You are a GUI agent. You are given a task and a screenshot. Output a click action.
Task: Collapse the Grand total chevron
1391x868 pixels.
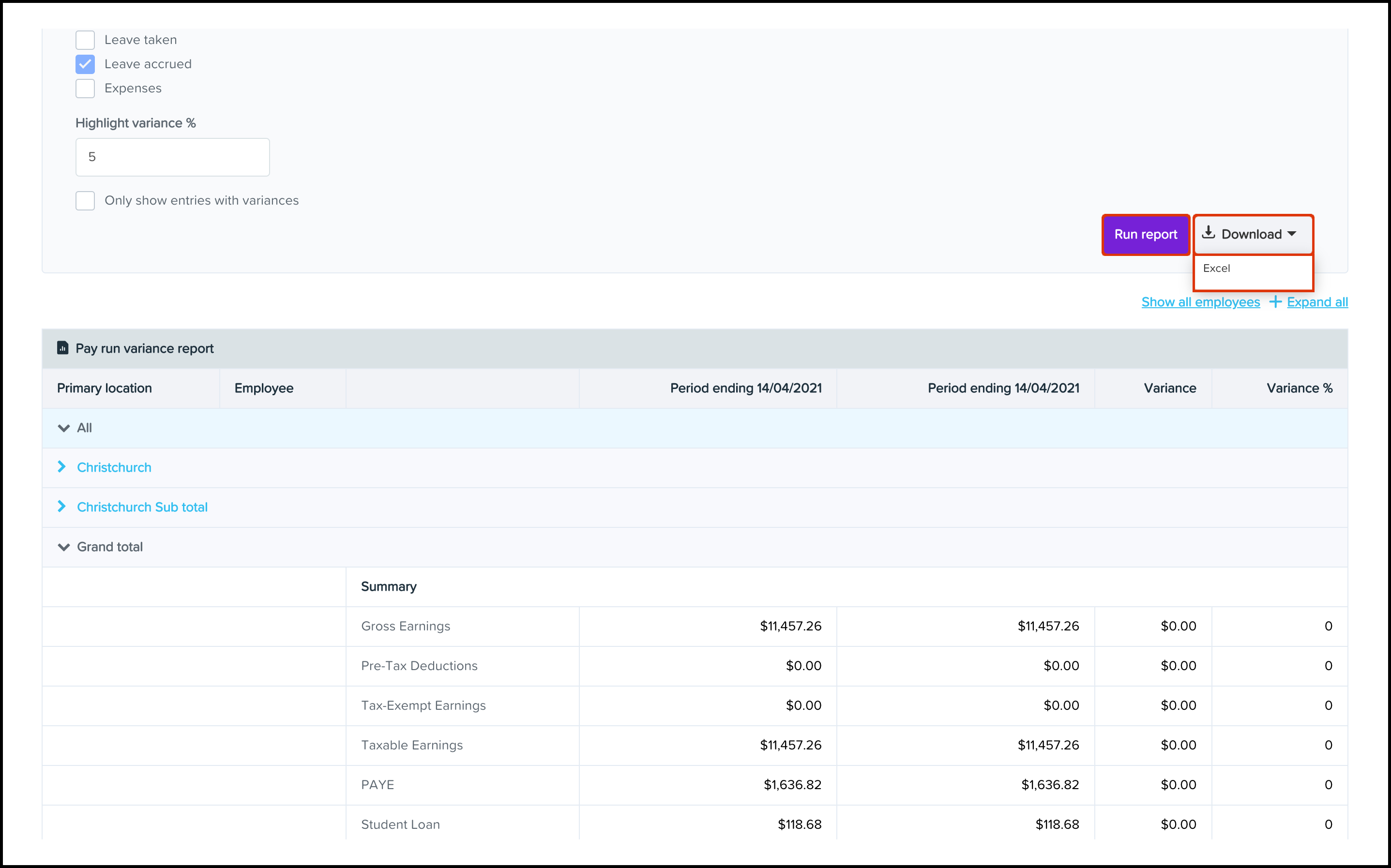coord(64,547)
